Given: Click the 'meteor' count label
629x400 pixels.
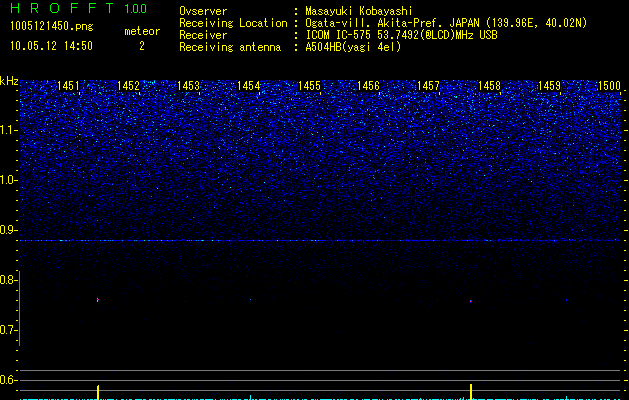Looking at the screenshot, I should 142,31.
